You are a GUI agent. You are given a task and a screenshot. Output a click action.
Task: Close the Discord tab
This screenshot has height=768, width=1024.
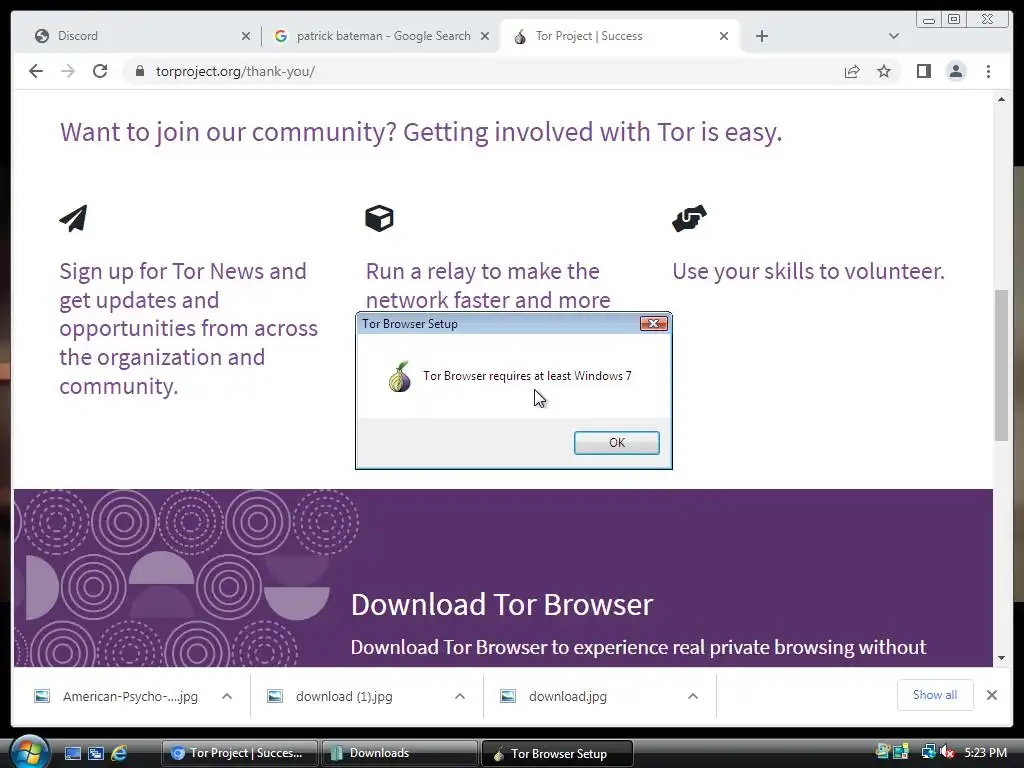coord(246,37)
